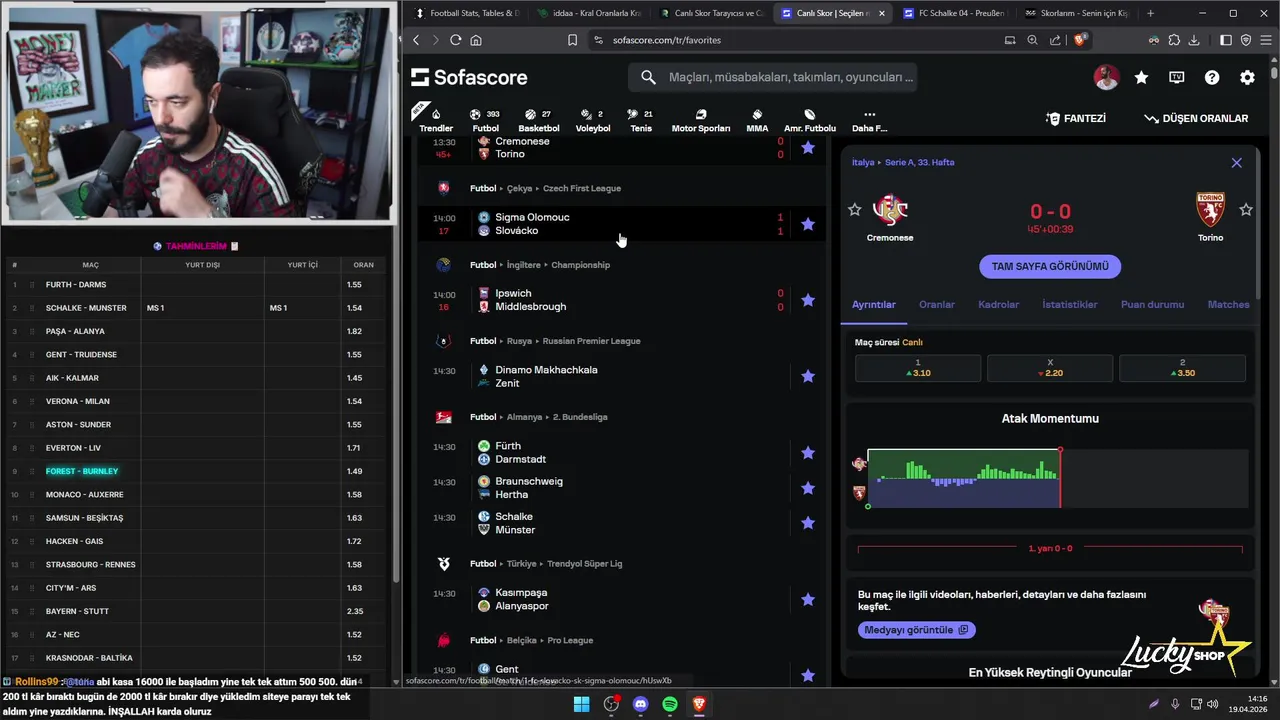This screenshot has height=720, width=1280.
Task: Switch to the Puan durumu tab
Action: pyautogui.click(x=1152, y=304)
